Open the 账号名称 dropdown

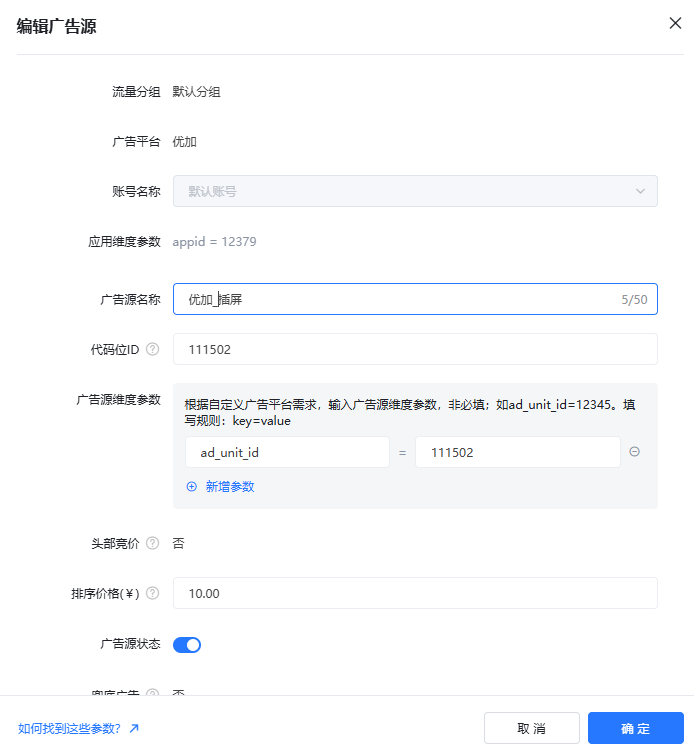(415, 191)
